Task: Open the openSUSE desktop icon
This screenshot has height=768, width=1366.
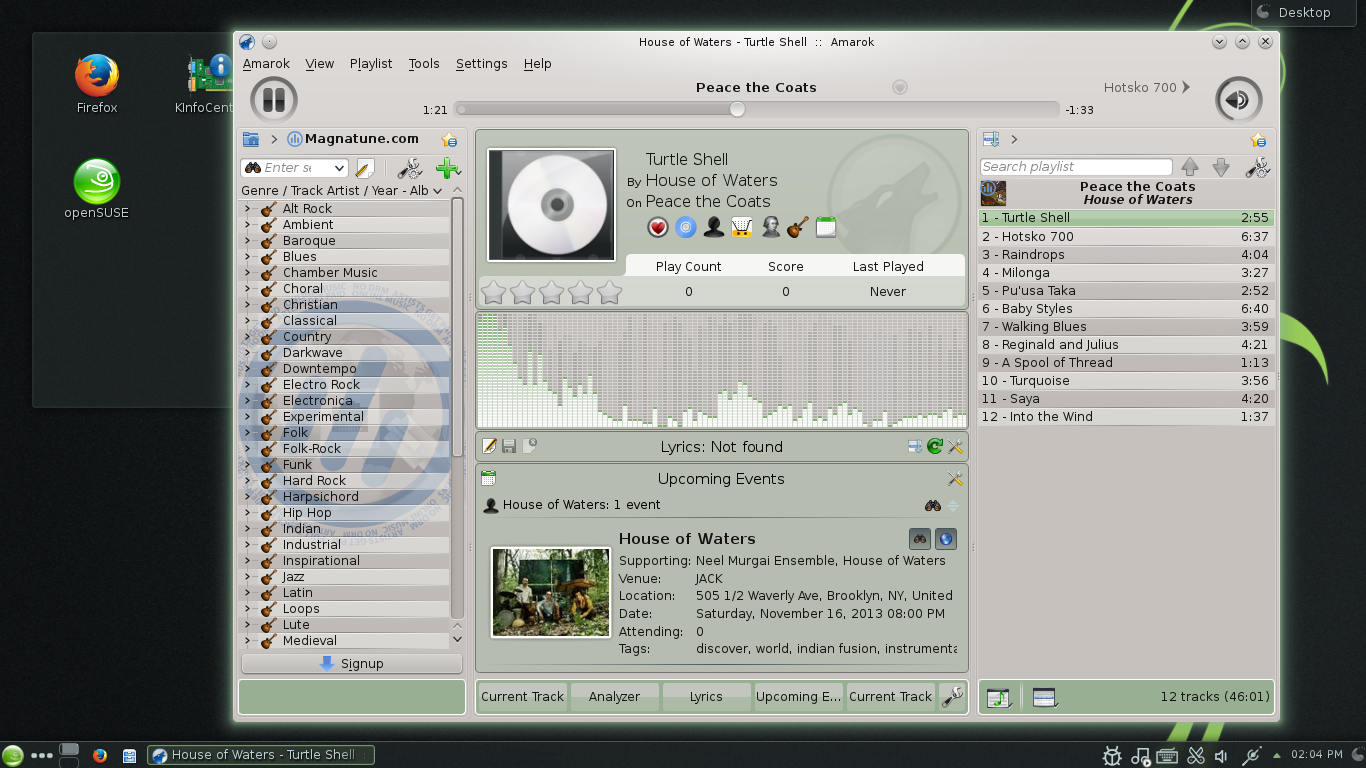Action: (97, 188)
